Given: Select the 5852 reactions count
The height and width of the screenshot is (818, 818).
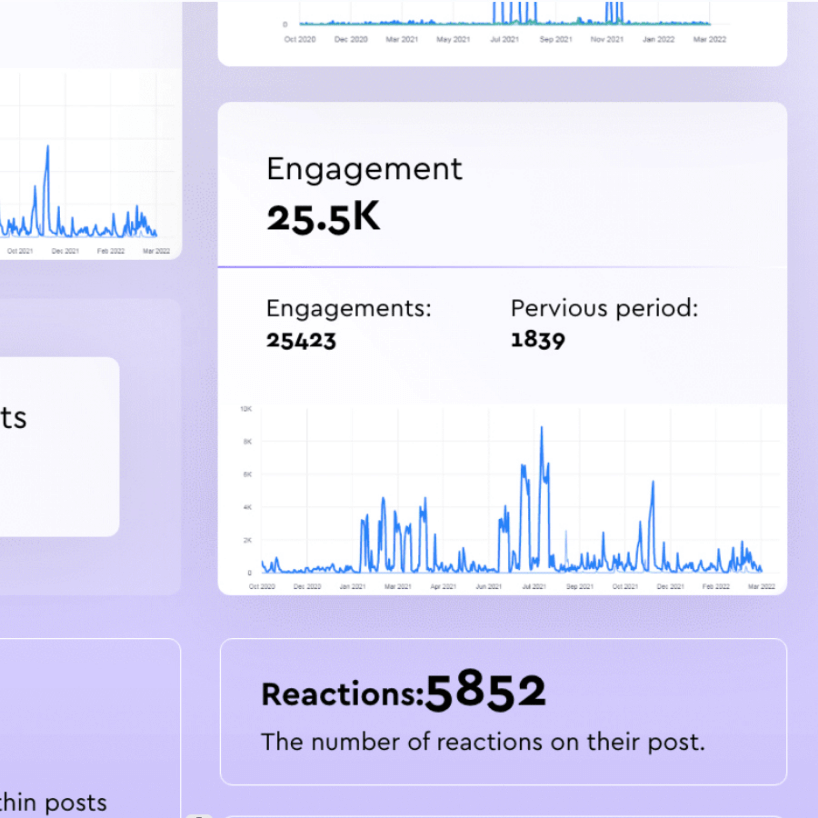Looking at the screenshot, I should [x=486, y=692].
